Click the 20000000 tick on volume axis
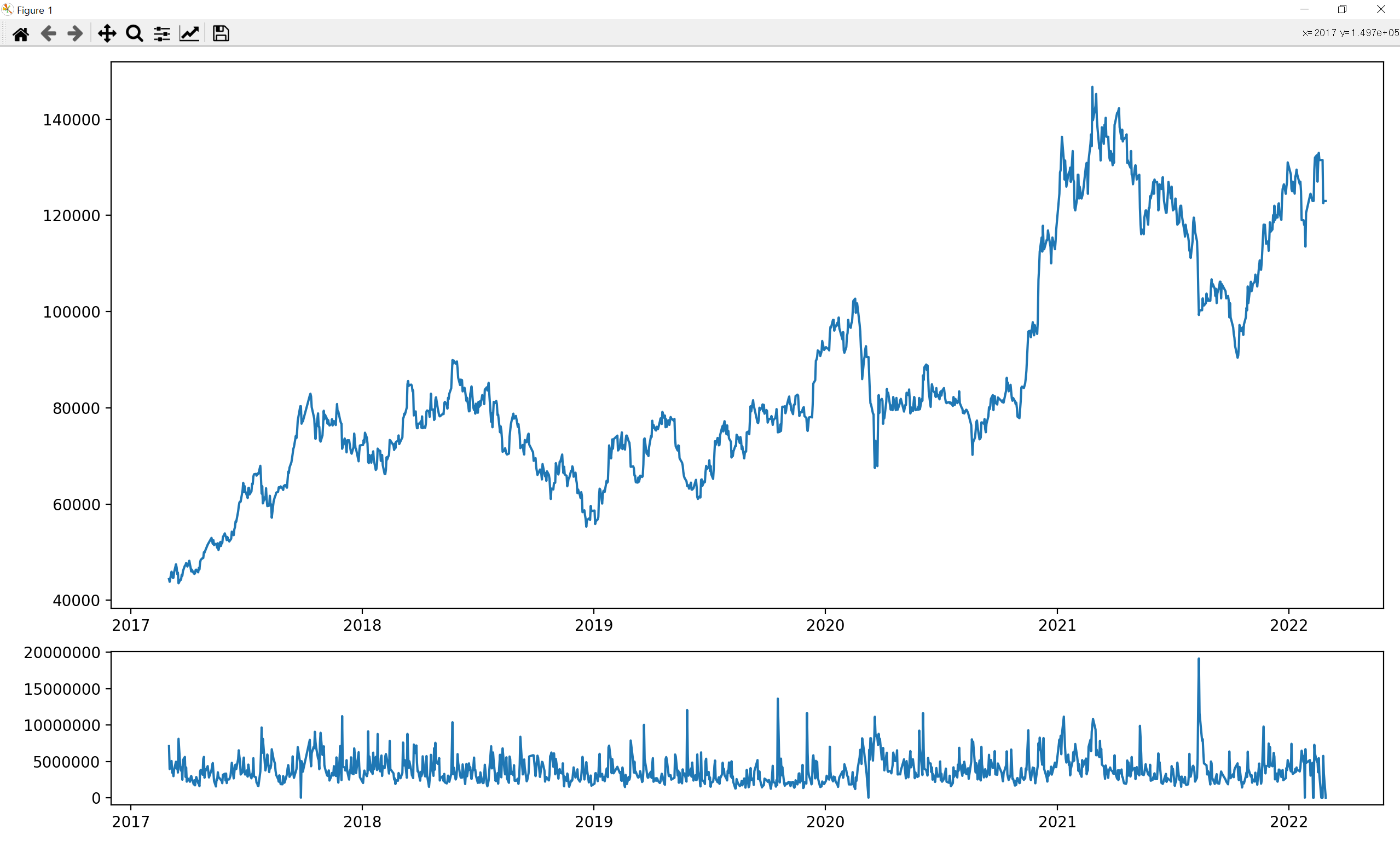The height and width of the screenshot is (841, 1400). pyautogui.click(x=62, y=653)
